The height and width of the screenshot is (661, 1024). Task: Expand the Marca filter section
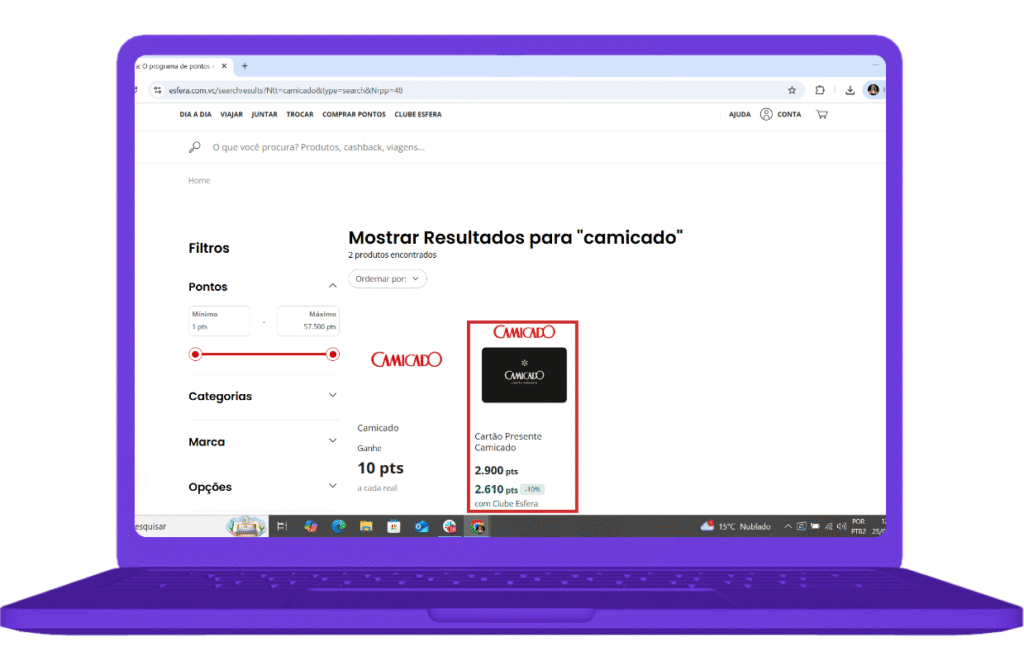coord(332,441)
